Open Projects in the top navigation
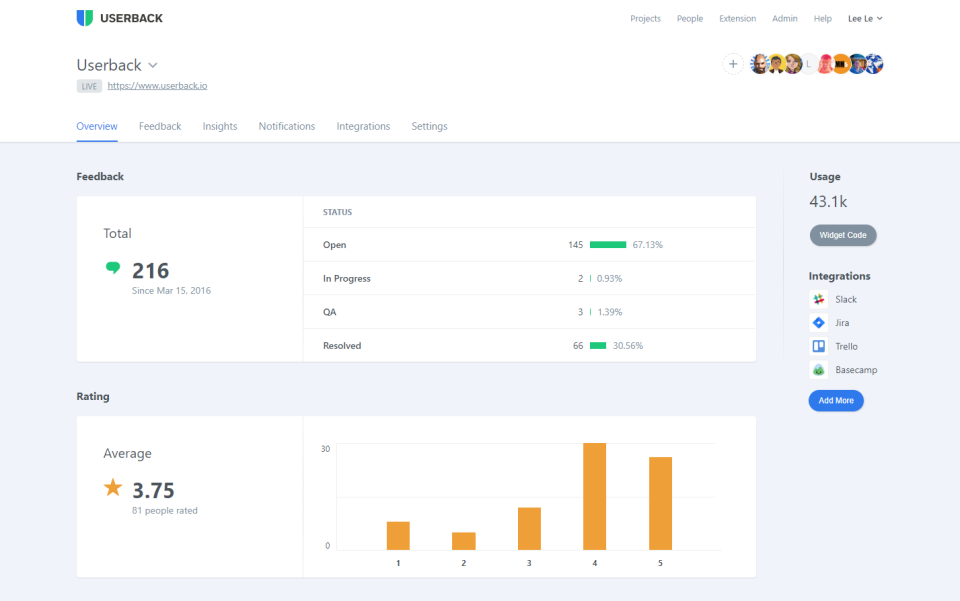960x601 pixels. click(x=645, y=18)
